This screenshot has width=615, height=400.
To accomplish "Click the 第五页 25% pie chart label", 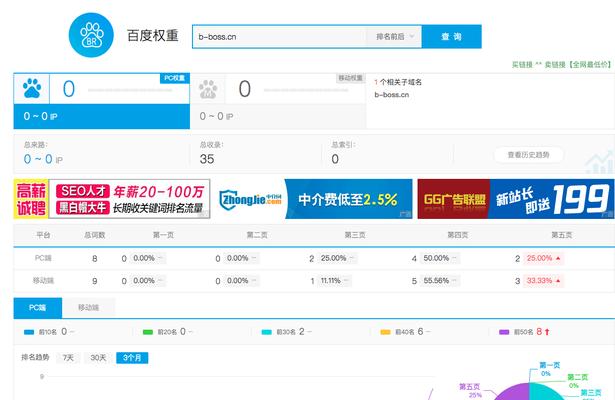I will pyautogui.click(x=470, y=391).
